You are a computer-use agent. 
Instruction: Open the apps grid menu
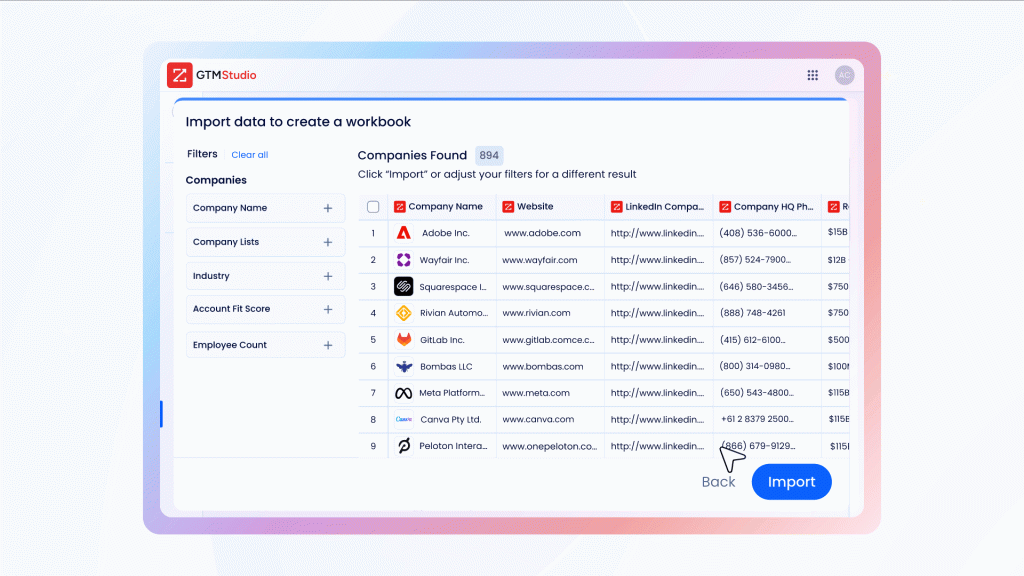pos(813,75)
